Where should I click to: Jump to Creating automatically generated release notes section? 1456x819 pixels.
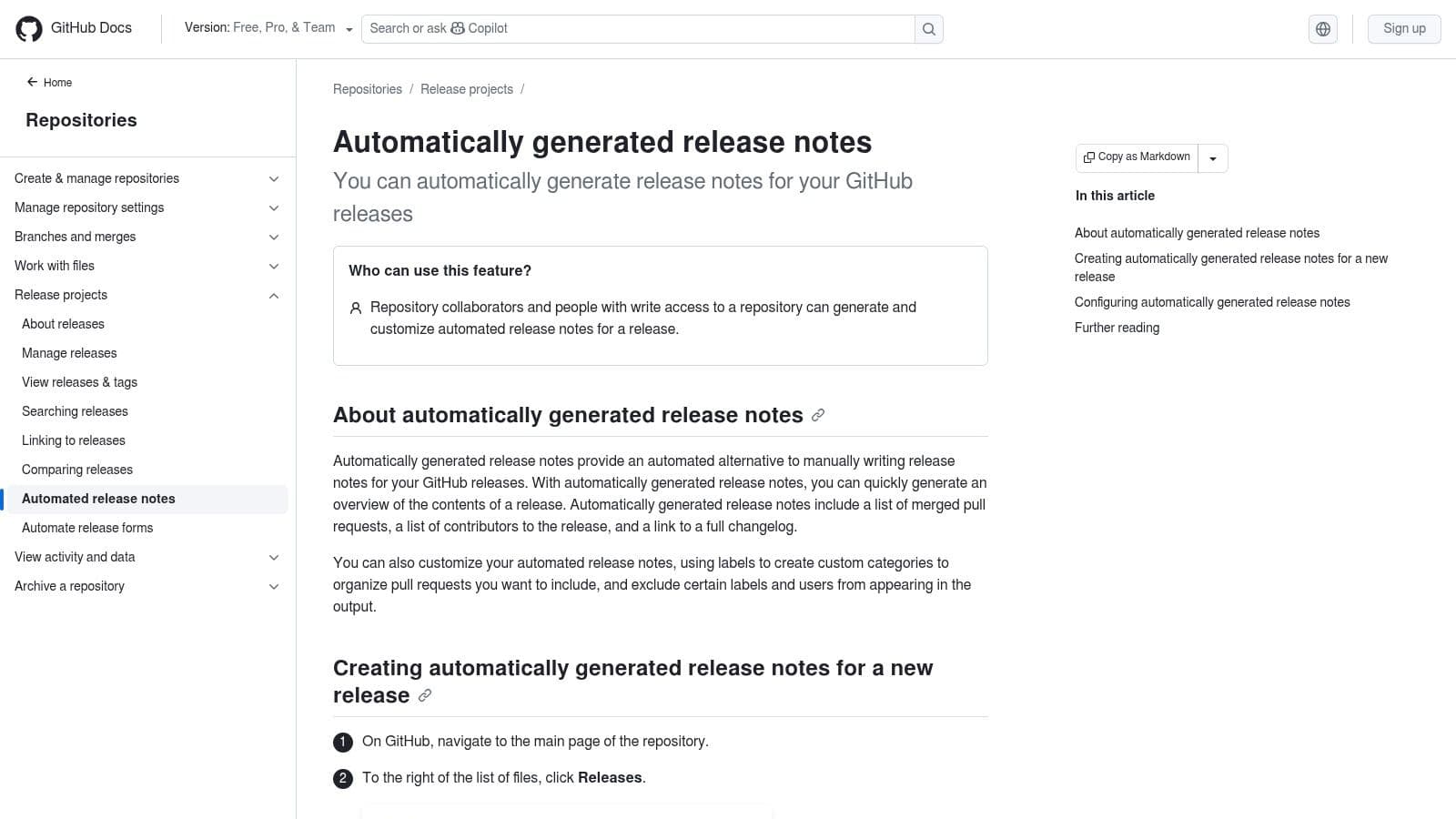tap(1231, 268)
